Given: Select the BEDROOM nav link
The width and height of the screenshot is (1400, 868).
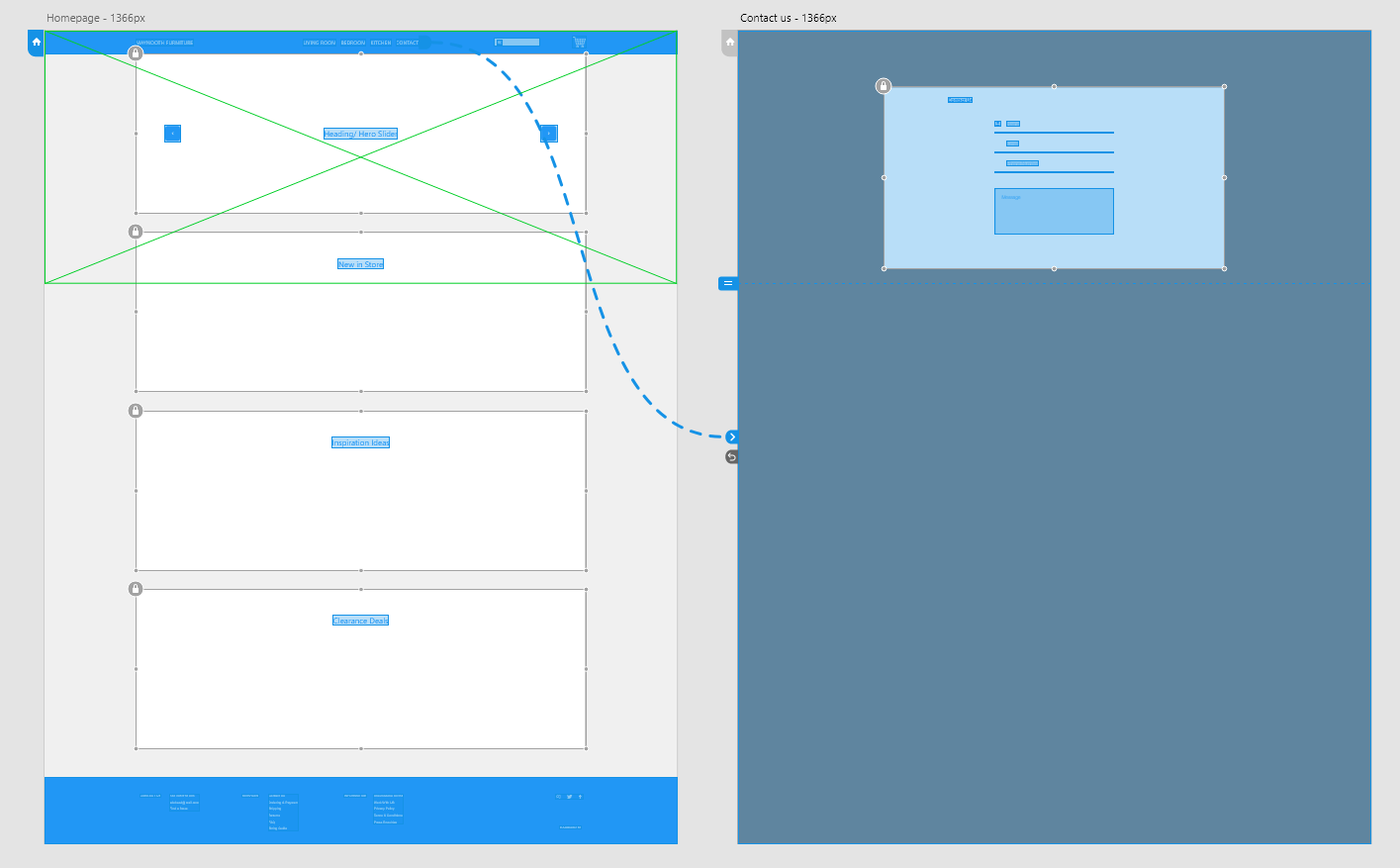Looking at the screenshot, I should (353, 43).
